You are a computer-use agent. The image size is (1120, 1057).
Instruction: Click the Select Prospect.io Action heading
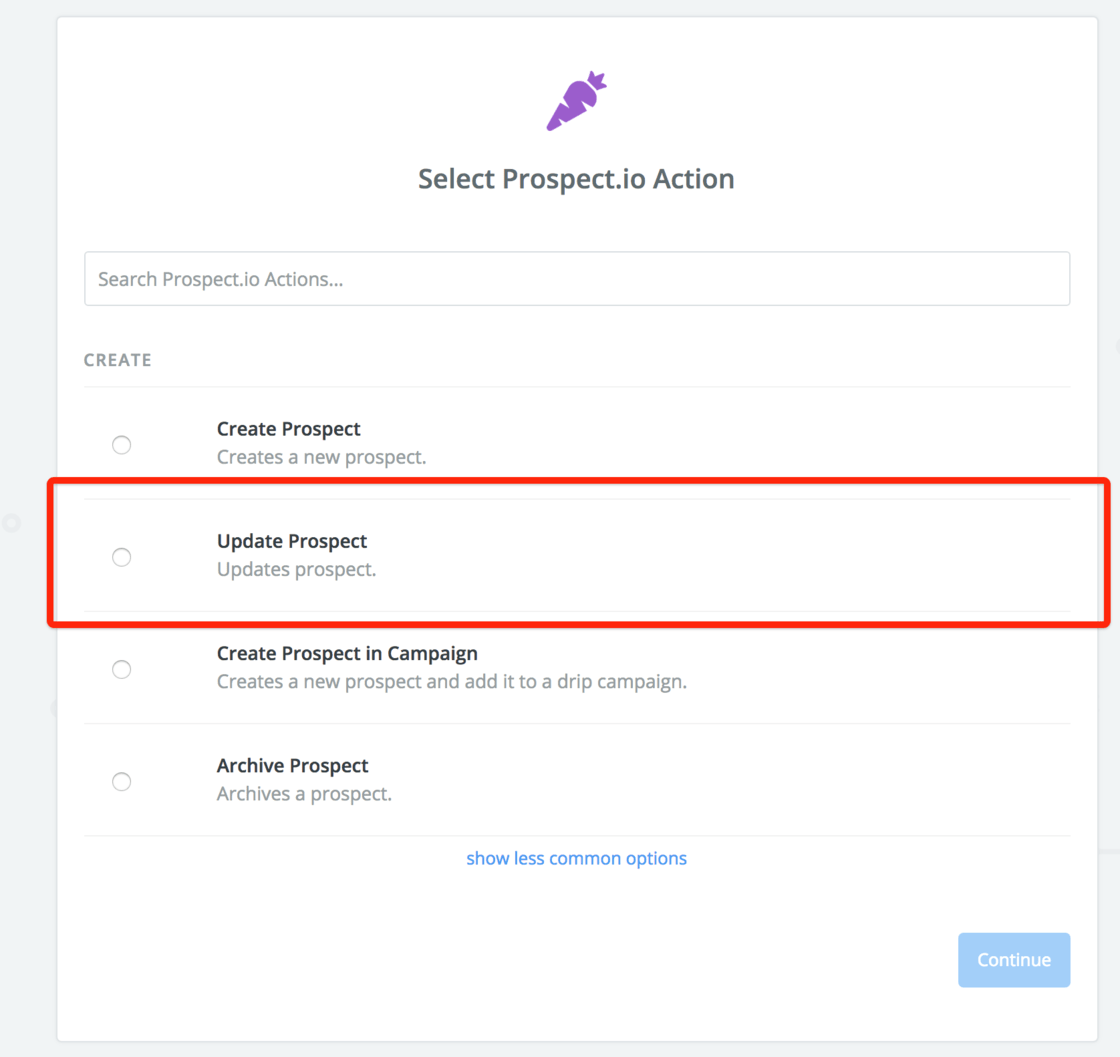pos(576,179)
